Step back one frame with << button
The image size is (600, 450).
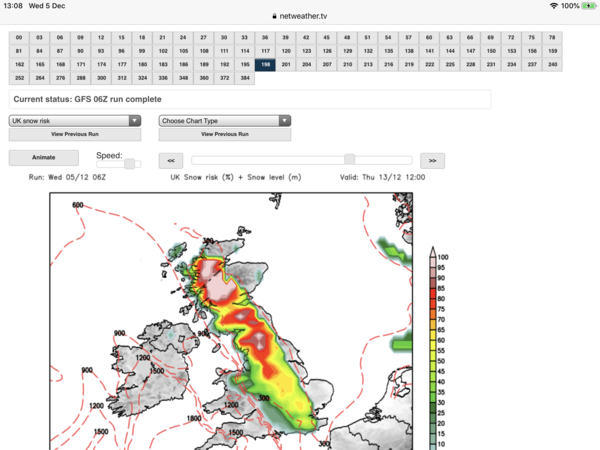click(x=171, y=159)
